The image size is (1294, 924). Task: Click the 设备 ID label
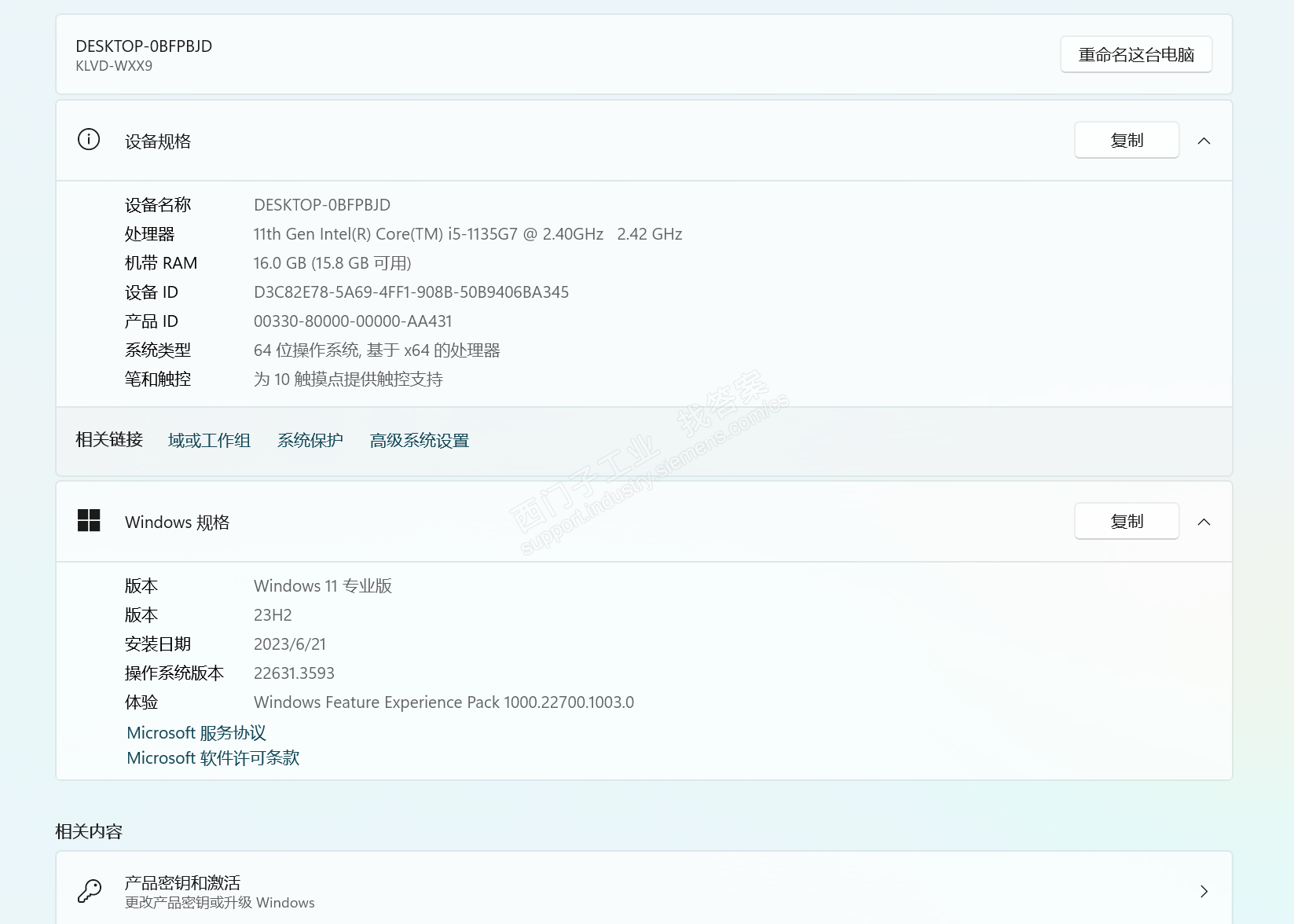pyautogui.click(x=152, y=292)
